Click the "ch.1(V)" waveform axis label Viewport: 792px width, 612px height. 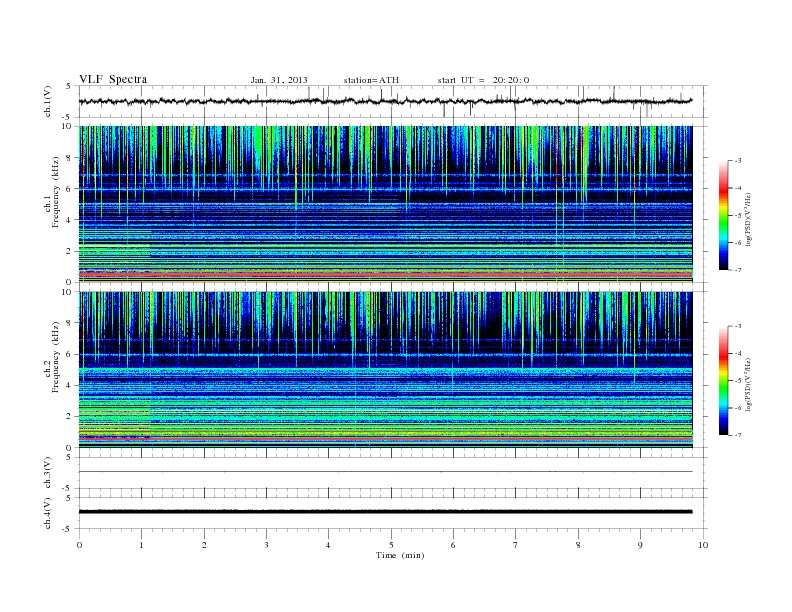pyautogui.click(x=47, y=101)
